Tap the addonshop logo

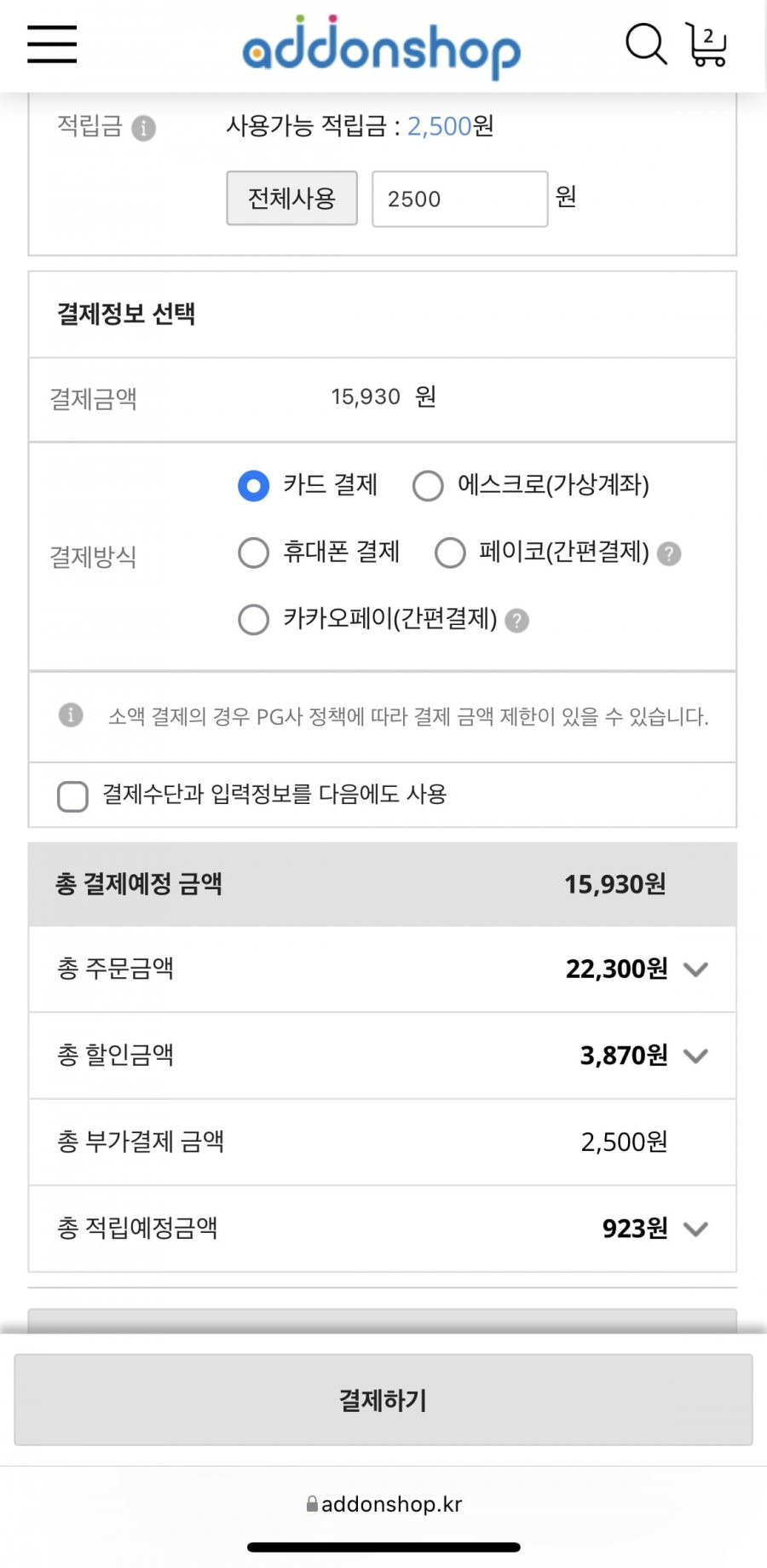click(382, 47)
